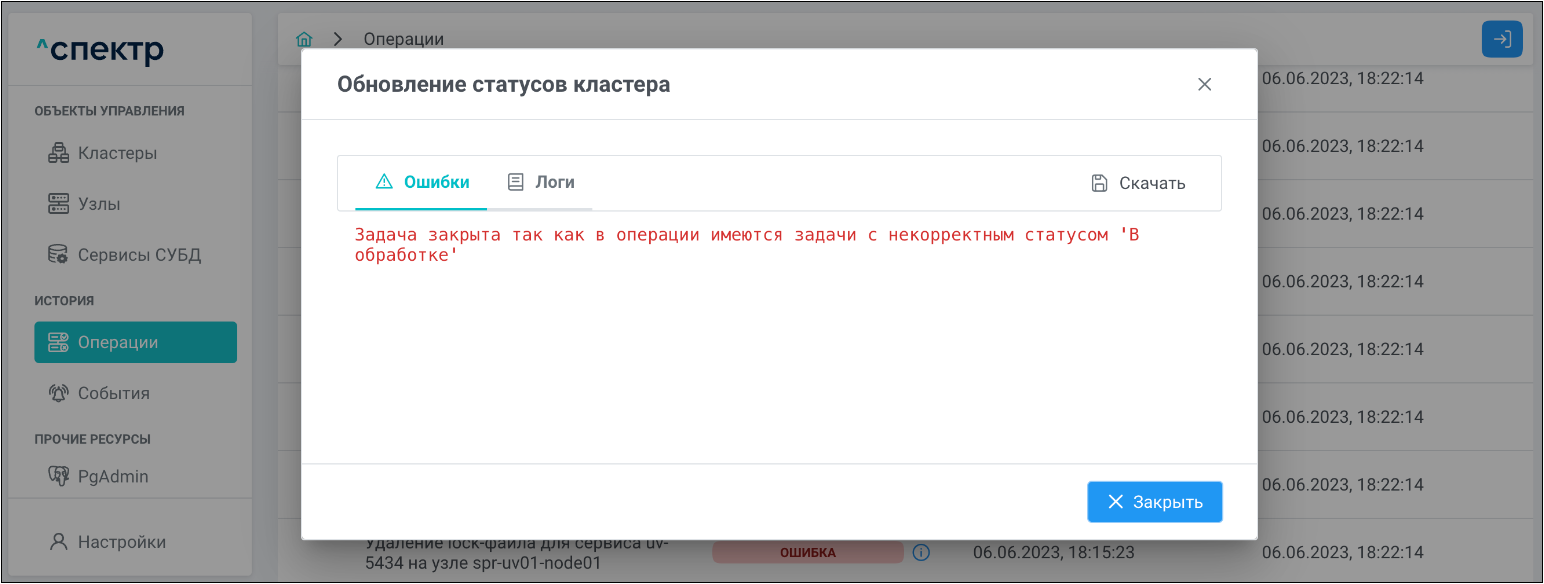Select the Операции breadcrumb text
Viewport: 1544px width, 584px height.
coord(403,39)
